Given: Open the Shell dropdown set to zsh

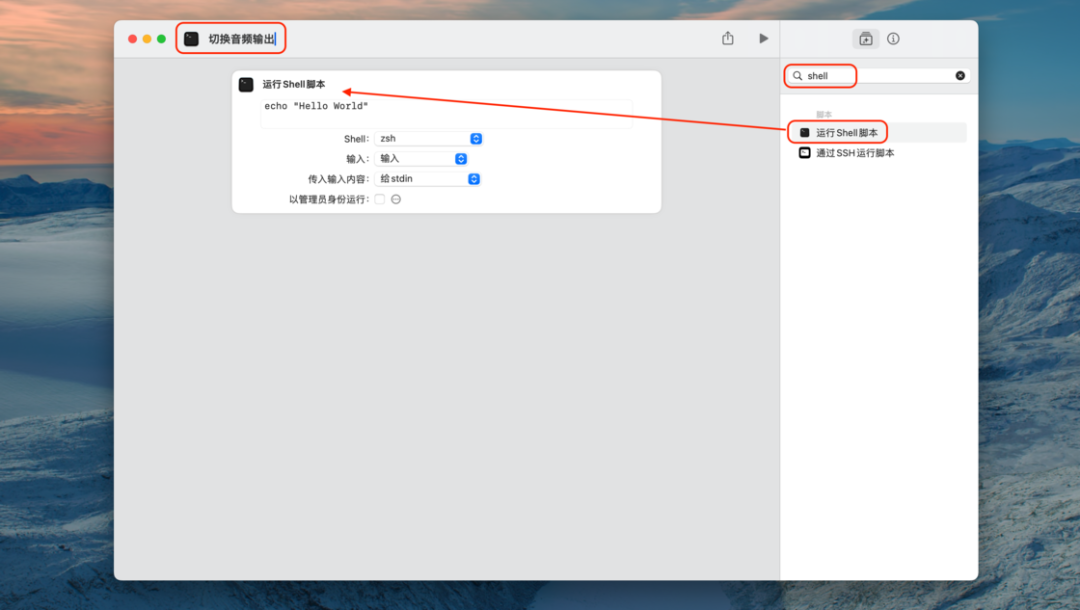Looking at the screenshot, I should 428,138.
